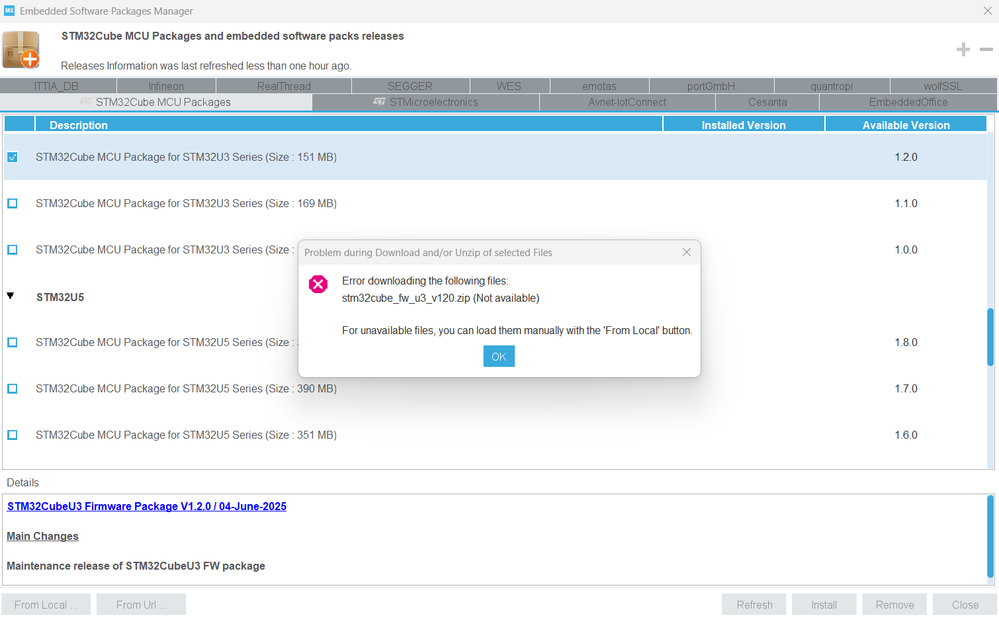Image resolution: width=999 pixels, height=618 pixels.
Task: Select the STM32Cube MCU Packages tab
Action: click(156, 102)
